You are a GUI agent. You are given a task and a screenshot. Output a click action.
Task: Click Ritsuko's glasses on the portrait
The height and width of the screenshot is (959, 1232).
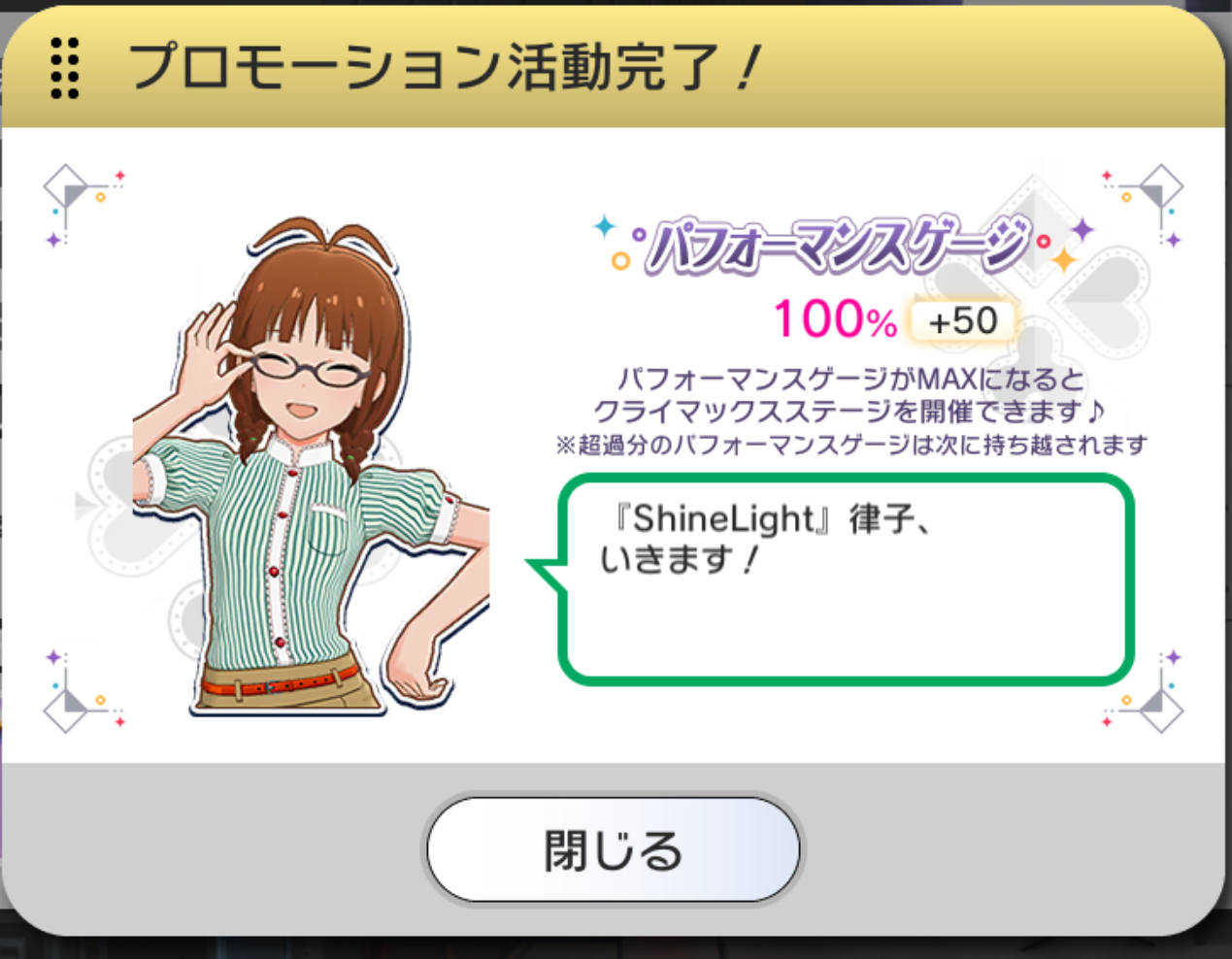click(x=310, y=370)
